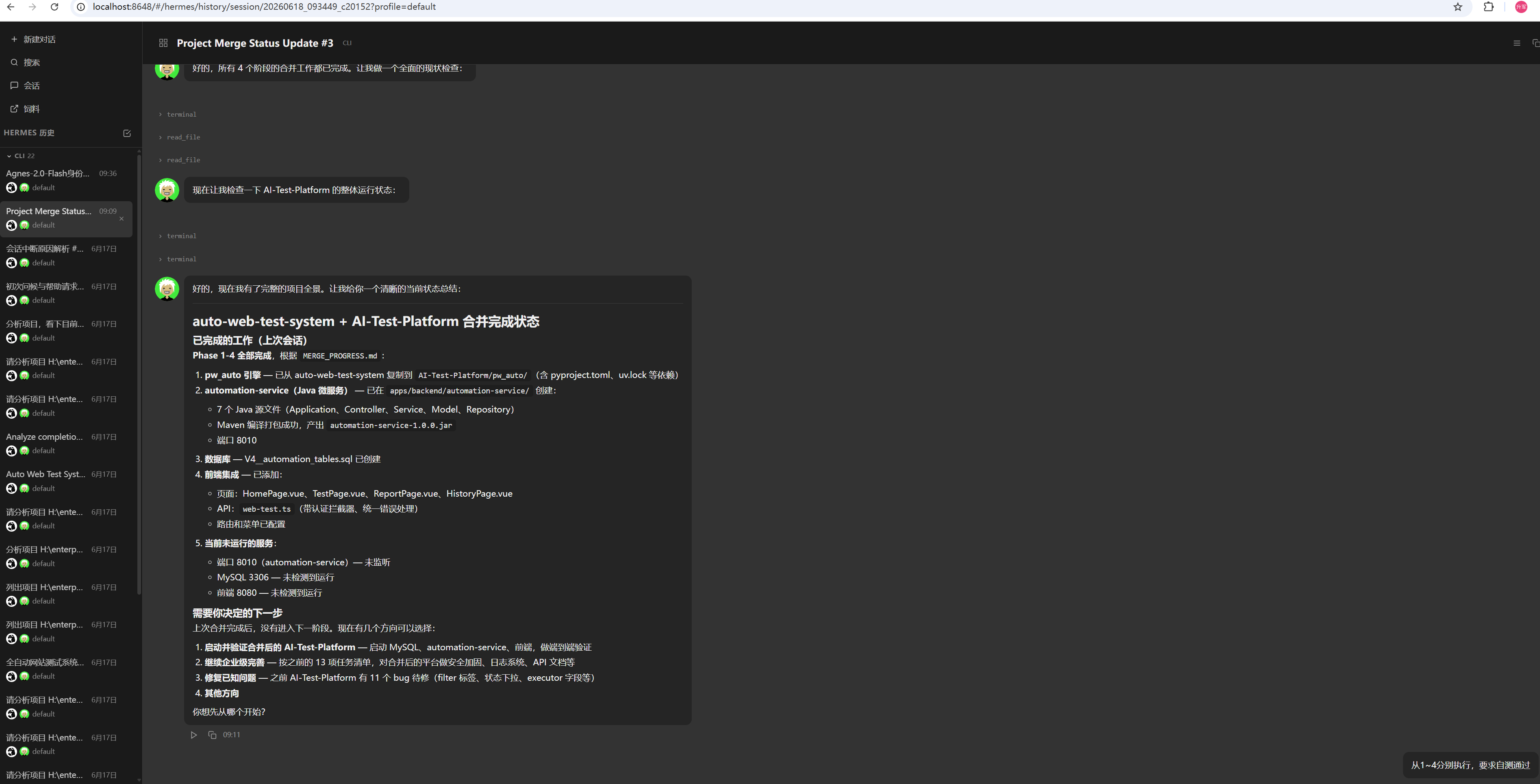This screenshot has width=1540, height=784.
Task: Click the assistant avatar beside the summary message
Action: tap(167, 289)
